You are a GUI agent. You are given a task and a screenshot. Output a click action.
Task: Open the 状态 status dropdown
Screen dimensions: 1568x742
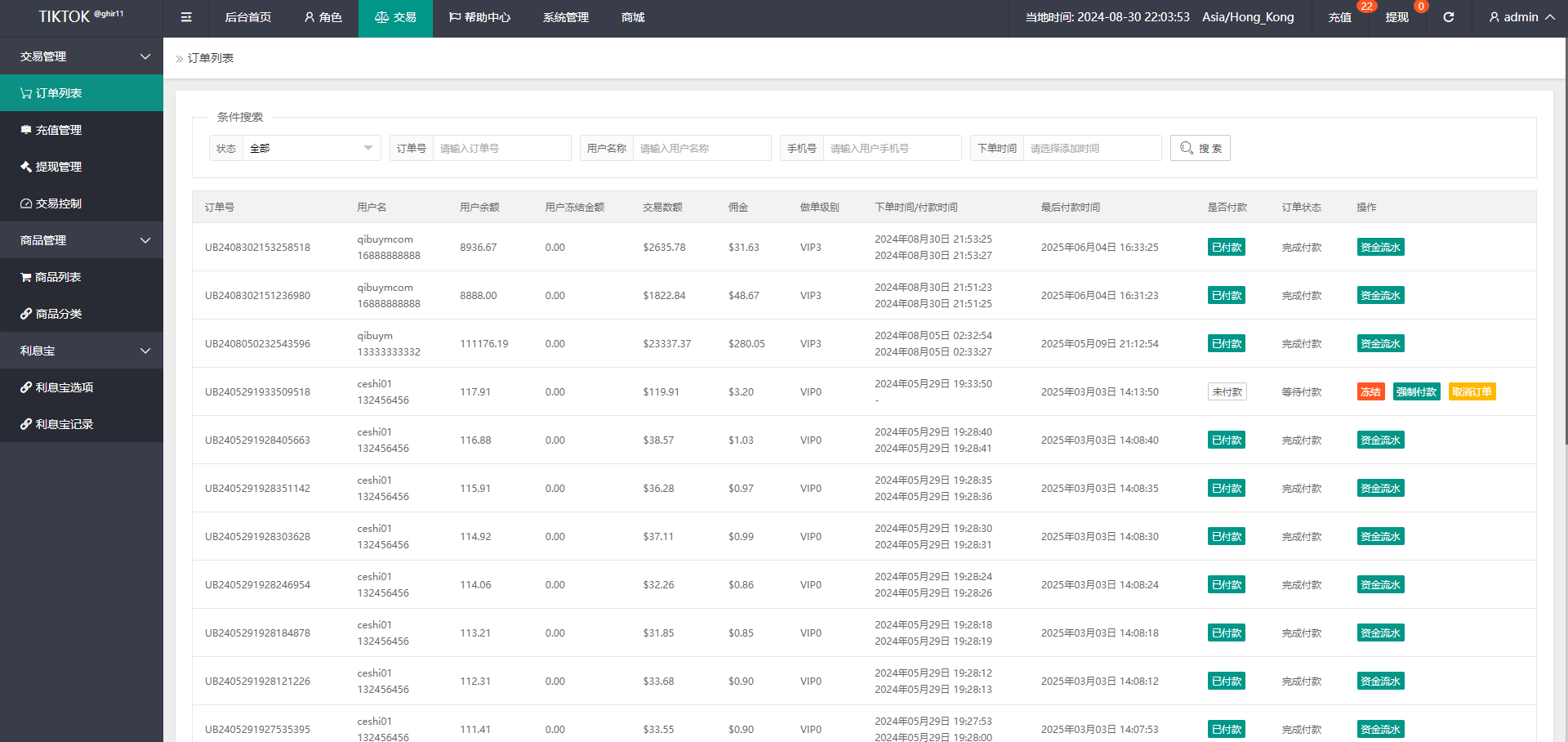coord(310,148)
